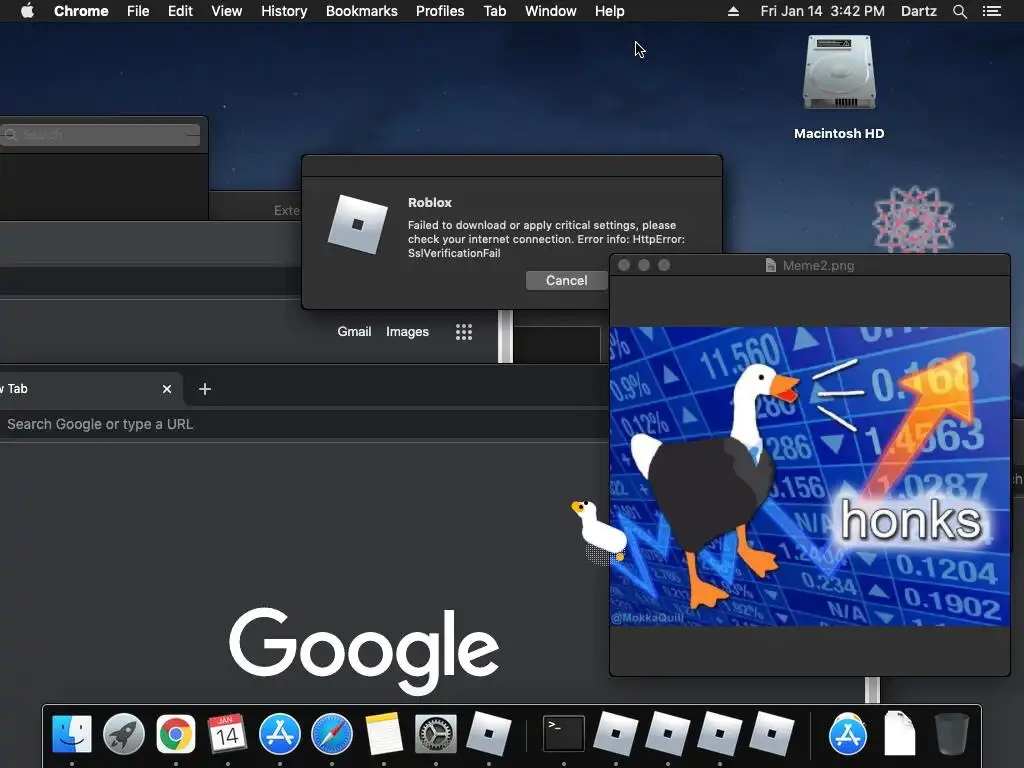
Task: Click the Meme2.png document proxy icon
Action: (771, 265)
